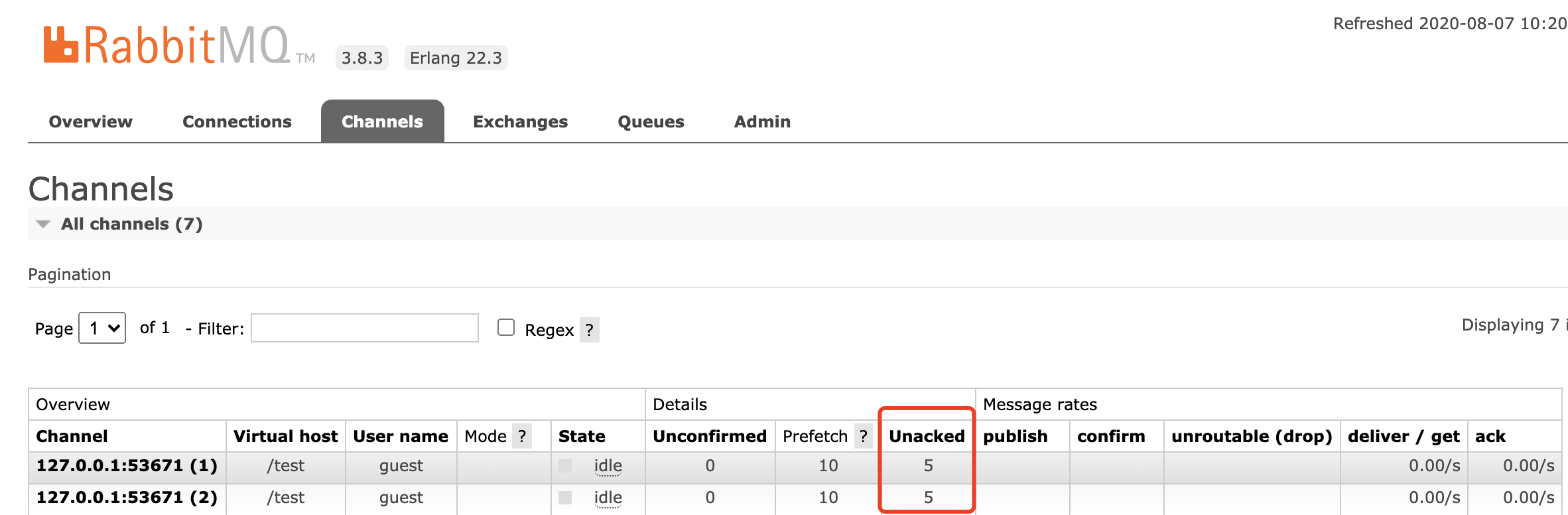Open channel 127.0.0.1:53671 (2)
1568x515 pixels.
coord(127,497)
